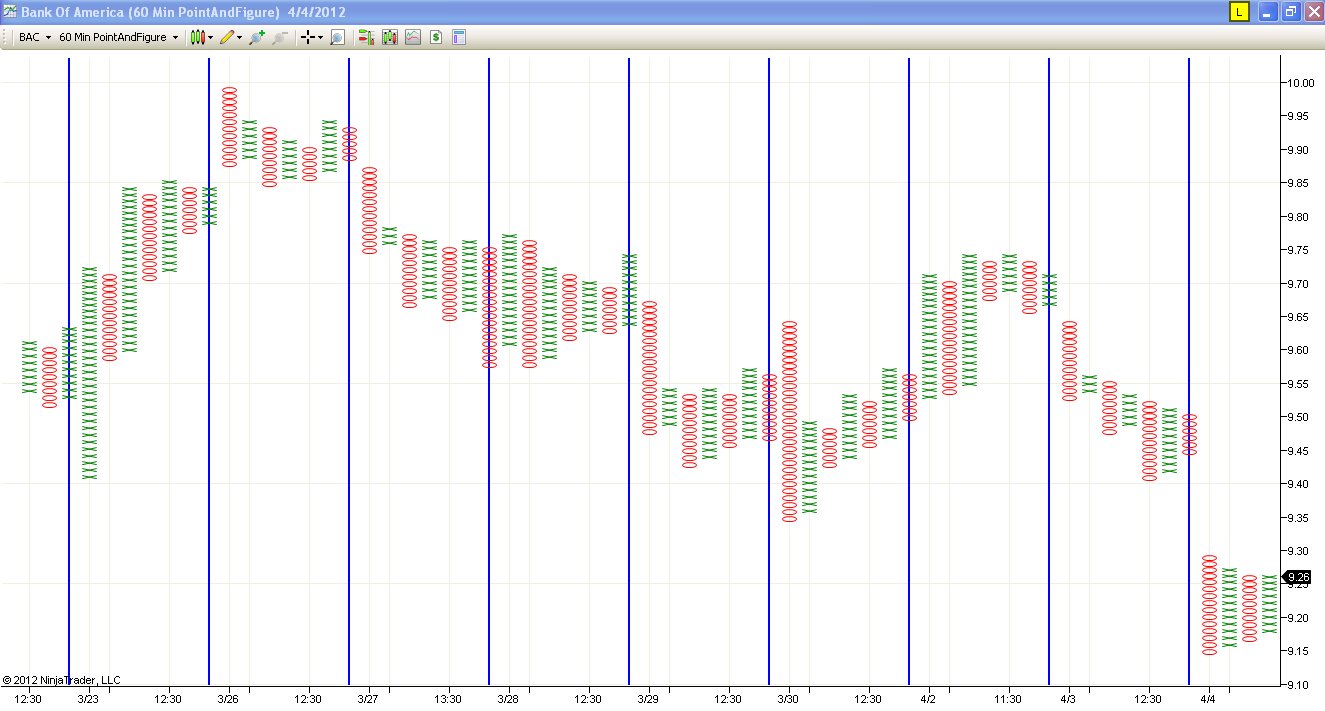Image resolution: width=1325 pixels, height=711 pixels.
Task: Open the 60 Min PointAndFigure interval dropdown
Action: click(119, 37)
